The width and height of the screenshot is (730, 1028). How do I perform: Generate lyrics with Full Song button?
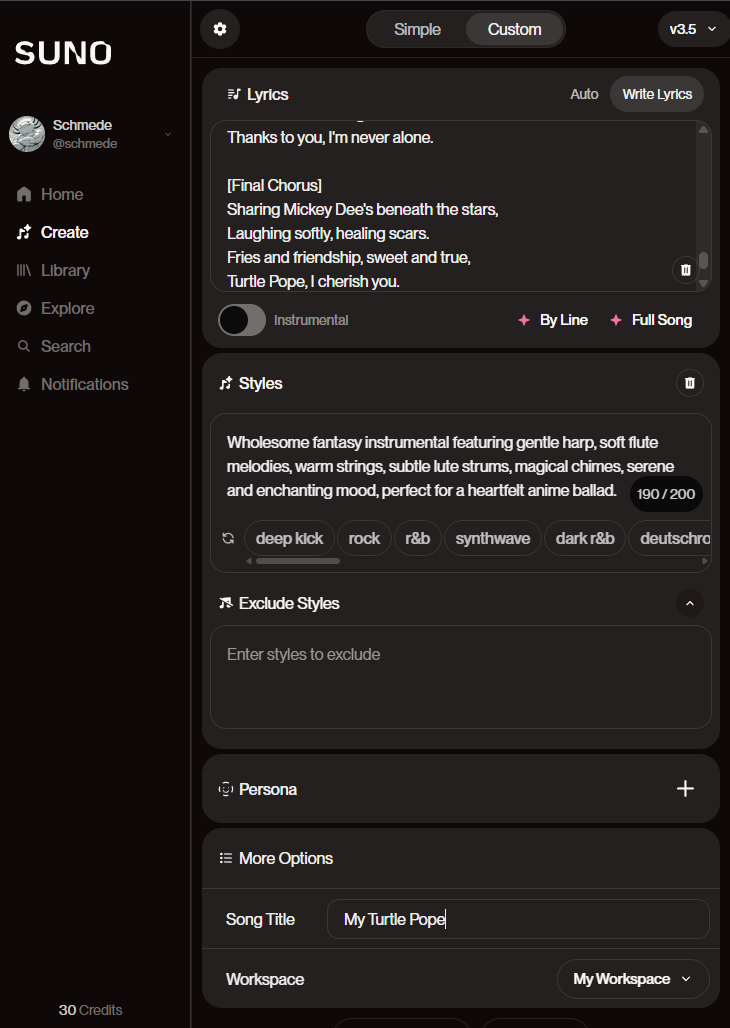(651, 320)
